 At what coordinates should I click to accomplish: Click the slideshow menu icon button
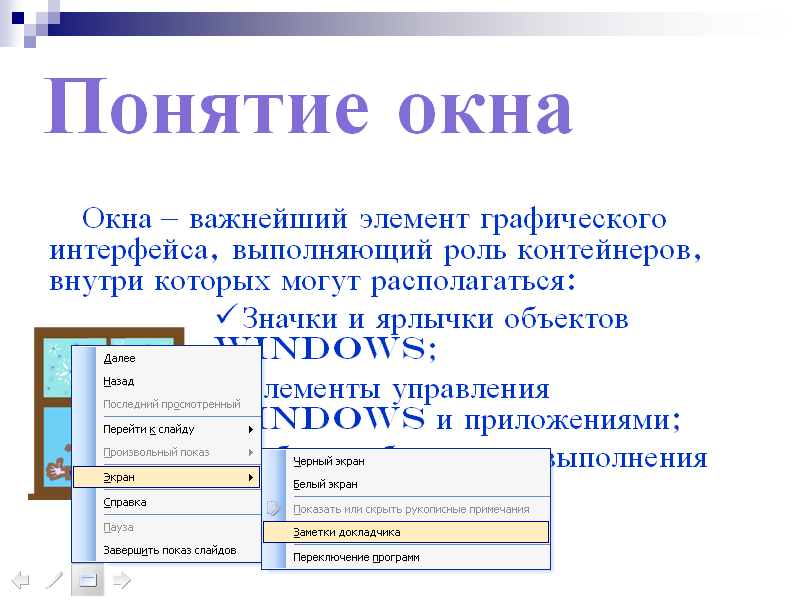[x=88, y=580]
